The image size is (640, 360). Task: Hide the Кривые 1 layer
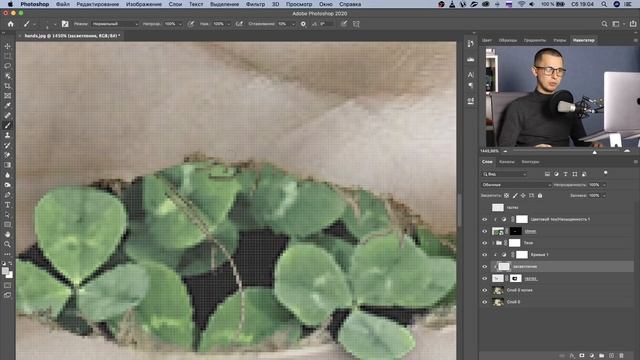point(484,255)
